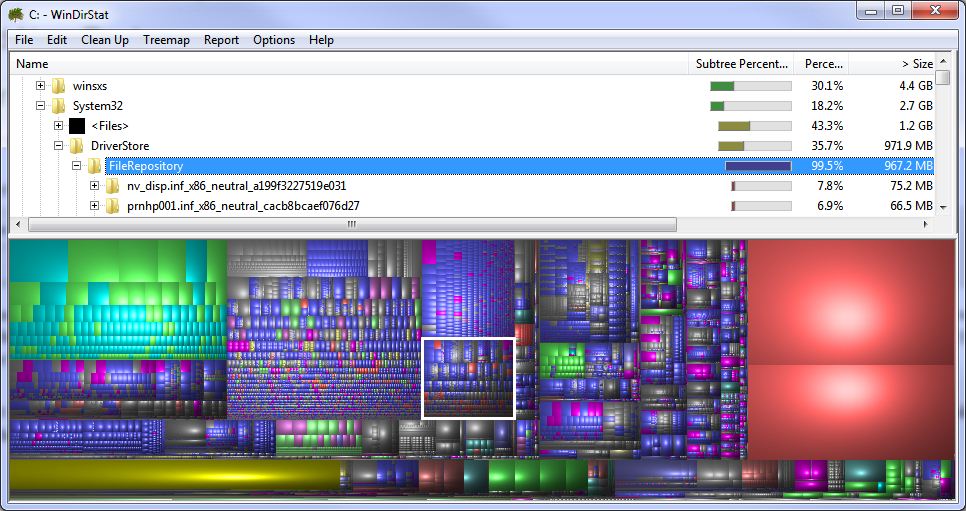Collapse the FileRepository folder node
This screenshot has width=966, height=511.
coord(76,166)
